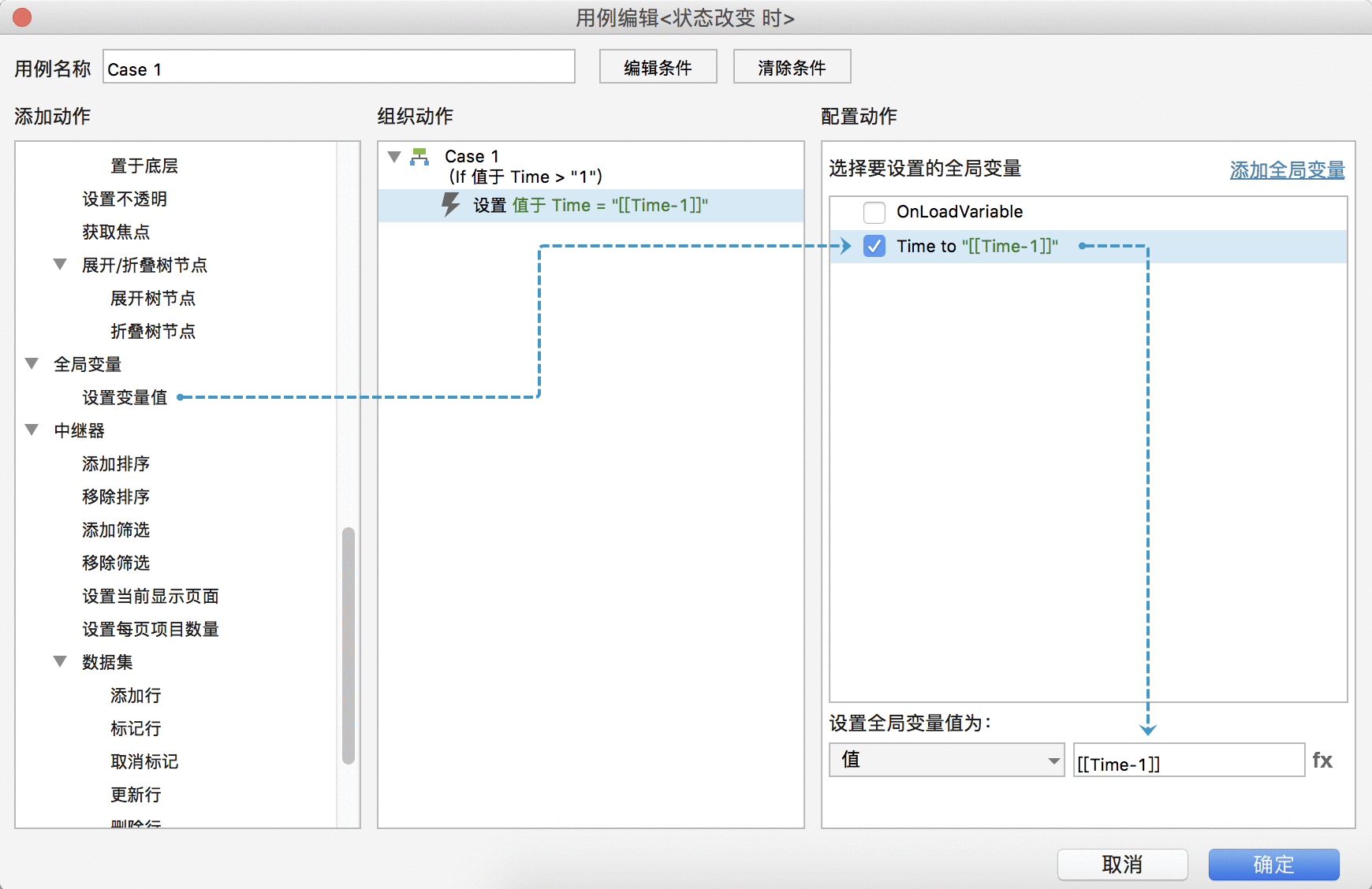Close the case editor with the red button

pos(22,17)
